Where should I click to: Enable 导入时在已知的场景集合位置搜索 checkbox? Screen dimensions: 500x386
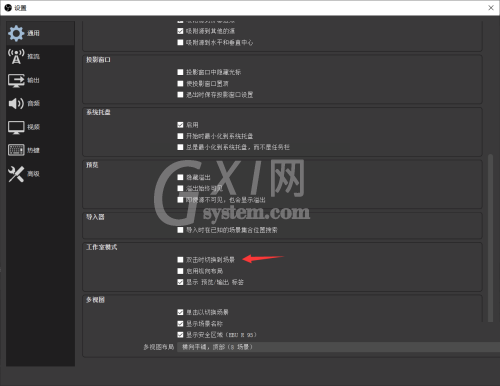pyautogui.click(x=180, y=230)
